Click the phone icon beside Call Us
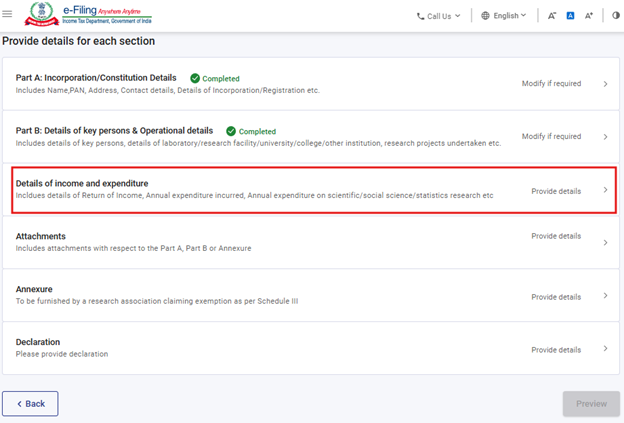Image resolution: width=624 pixels, height=423 pixels. click(x=420, y=16)
